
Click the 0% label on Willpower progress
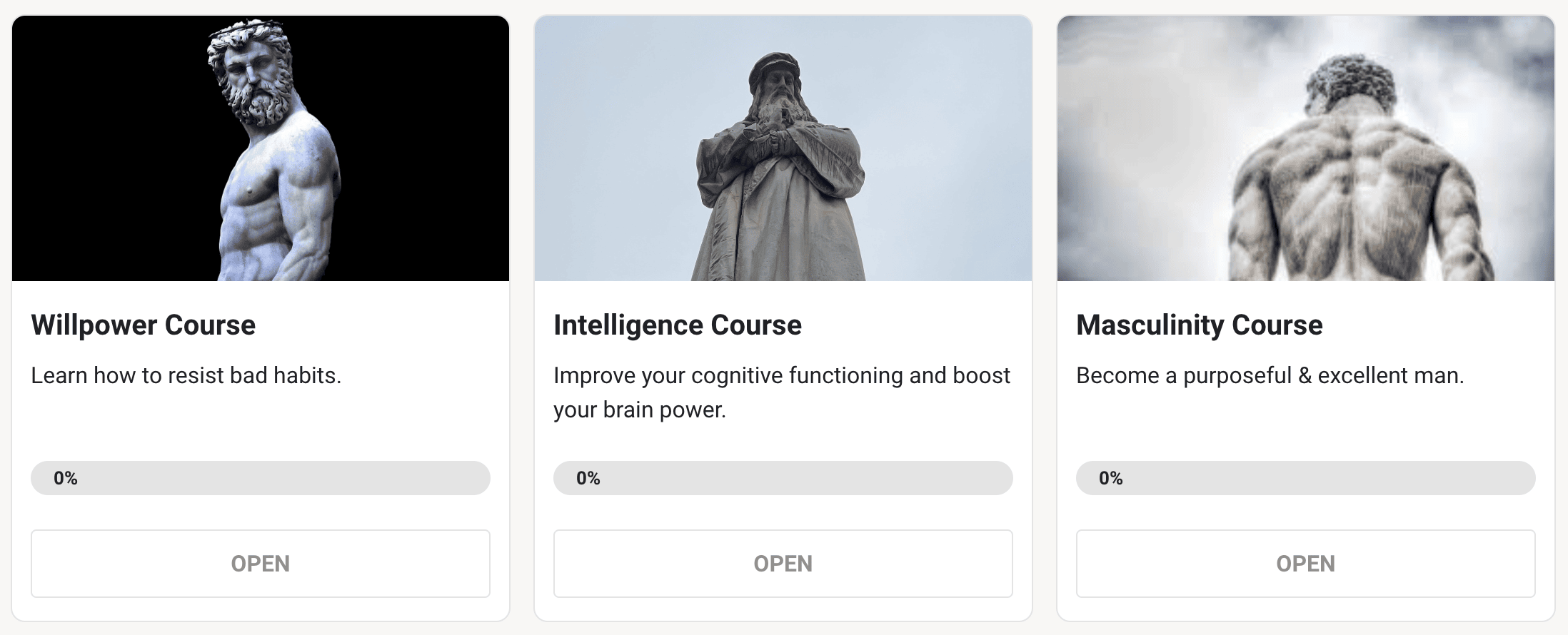click(66, 478)
